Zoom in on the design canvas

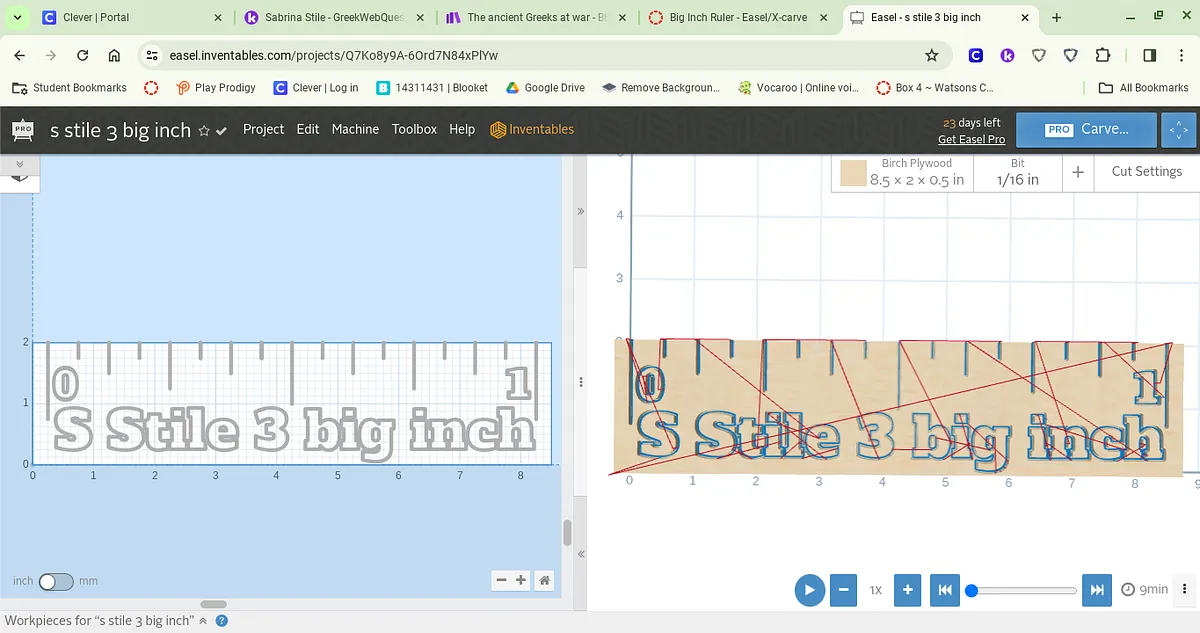(x=521, y=580)
